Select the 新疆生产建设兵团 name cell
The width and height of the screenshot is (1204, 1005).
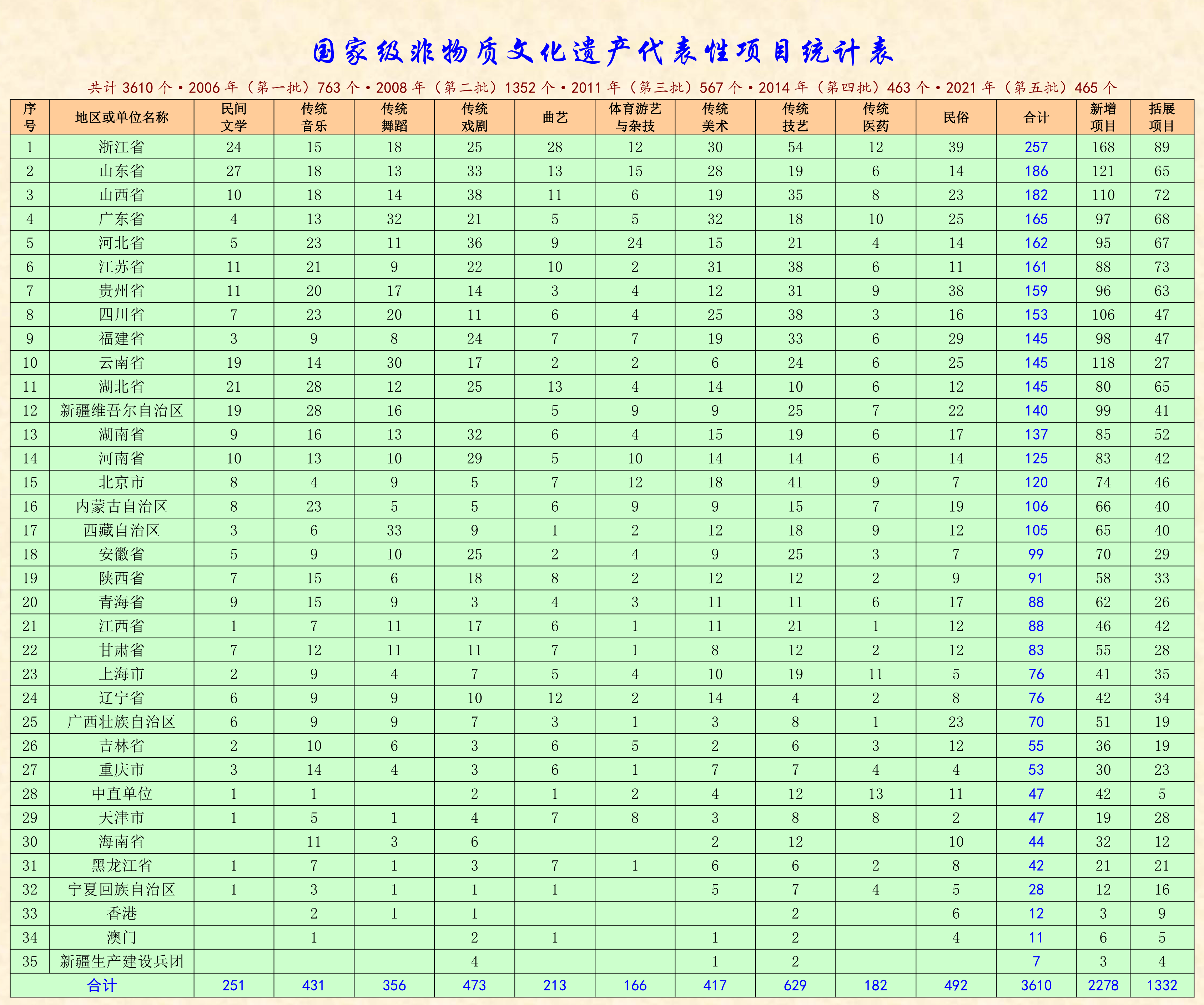[122, 961]
